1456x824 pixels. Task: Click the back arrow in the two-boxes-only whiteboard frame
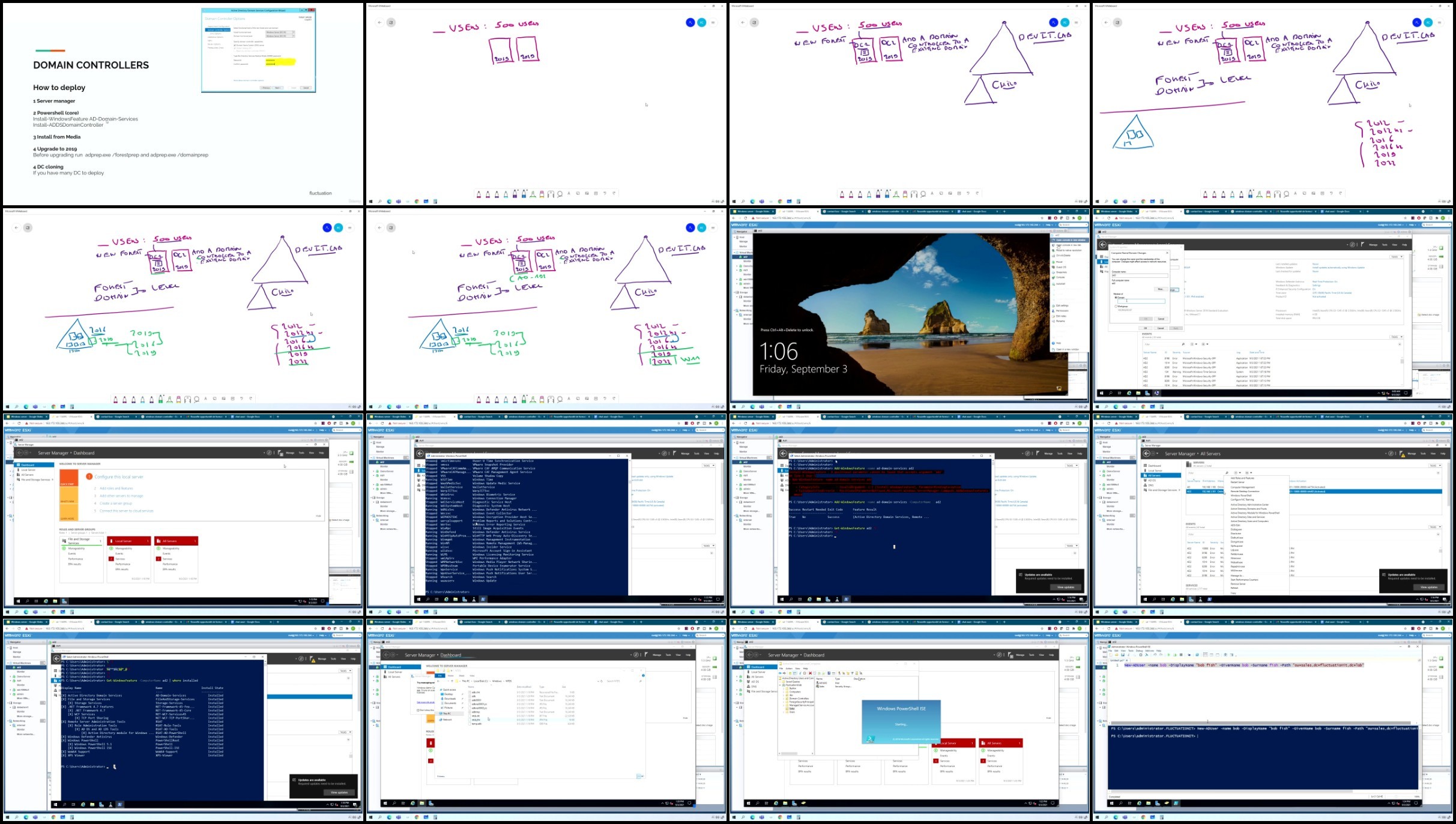379,22
